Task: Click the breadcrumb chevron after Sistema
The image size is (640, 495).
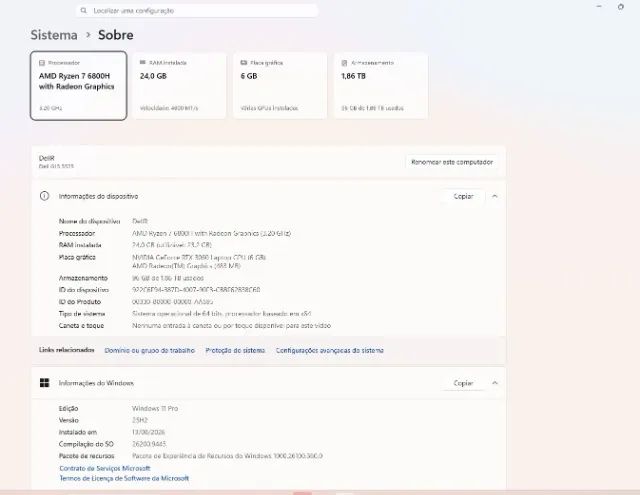Action: click(88, 35)
